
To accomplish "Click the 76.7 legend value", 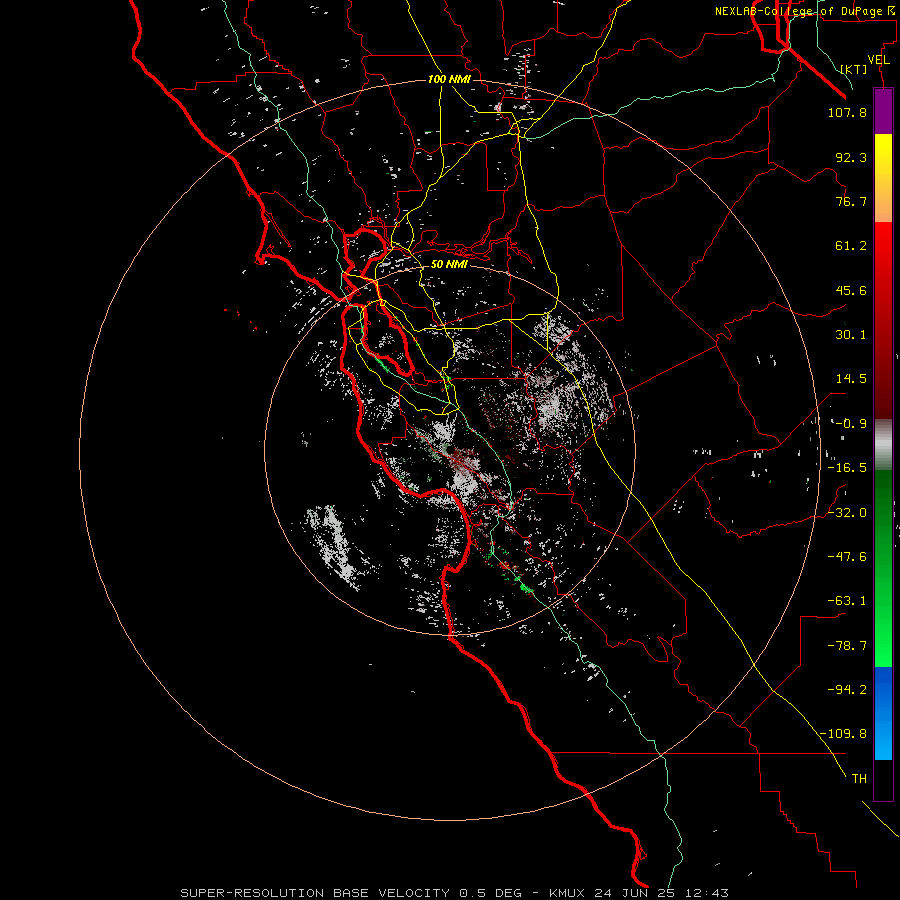I will coord(851,201).
